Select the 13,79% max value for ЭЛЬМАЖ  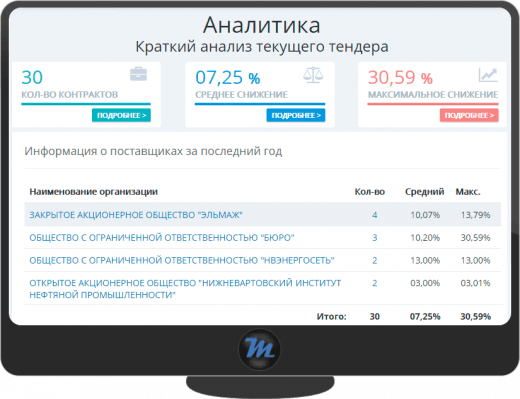coord(475,215)
